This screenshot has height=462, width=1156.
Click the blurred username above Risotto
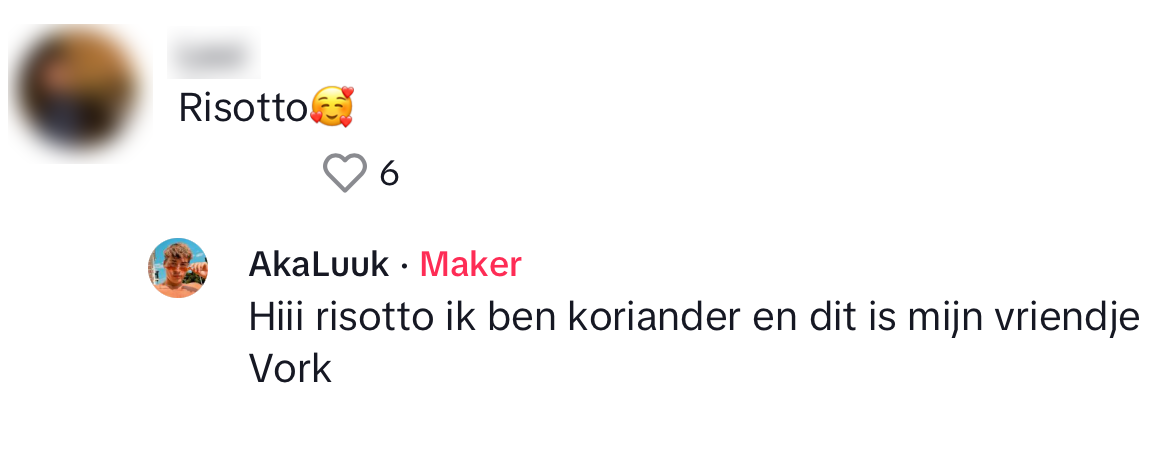tap(214, 53)
